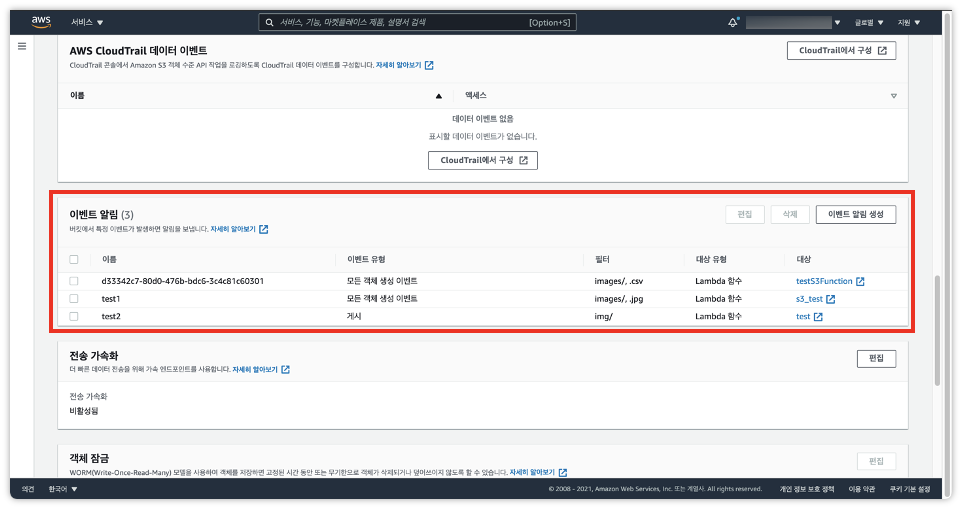Open the AWS logo home link
The image size is (962, 509).
[x=41, y=21]
